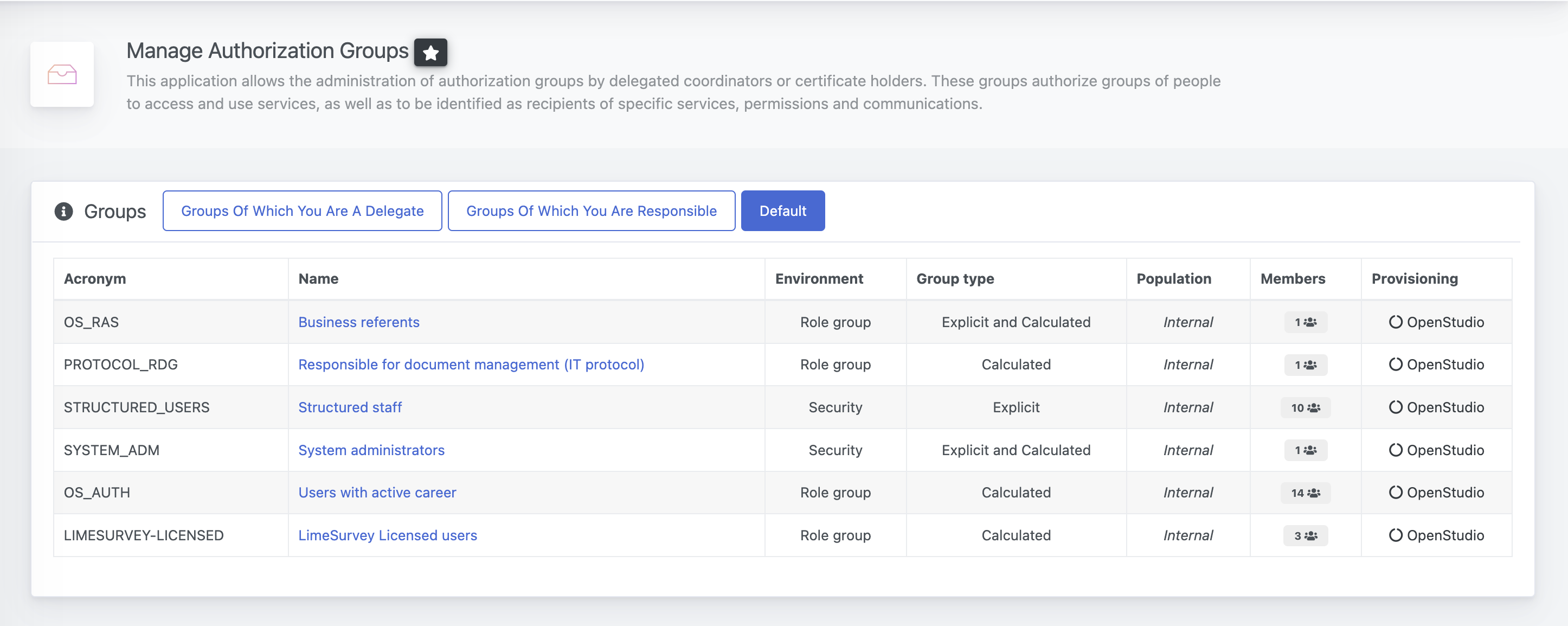Click Calculated group type in PROTOCOL_RDG row

(1016, 365)
